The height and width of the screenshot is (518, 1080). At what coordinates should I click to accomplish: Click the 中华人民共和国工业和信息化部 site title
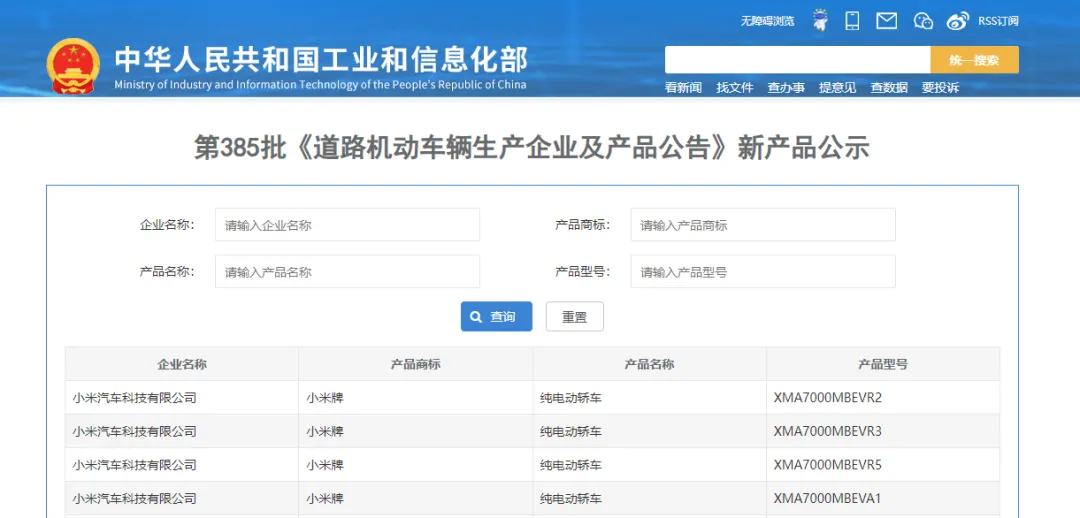[x=321, y=60]
